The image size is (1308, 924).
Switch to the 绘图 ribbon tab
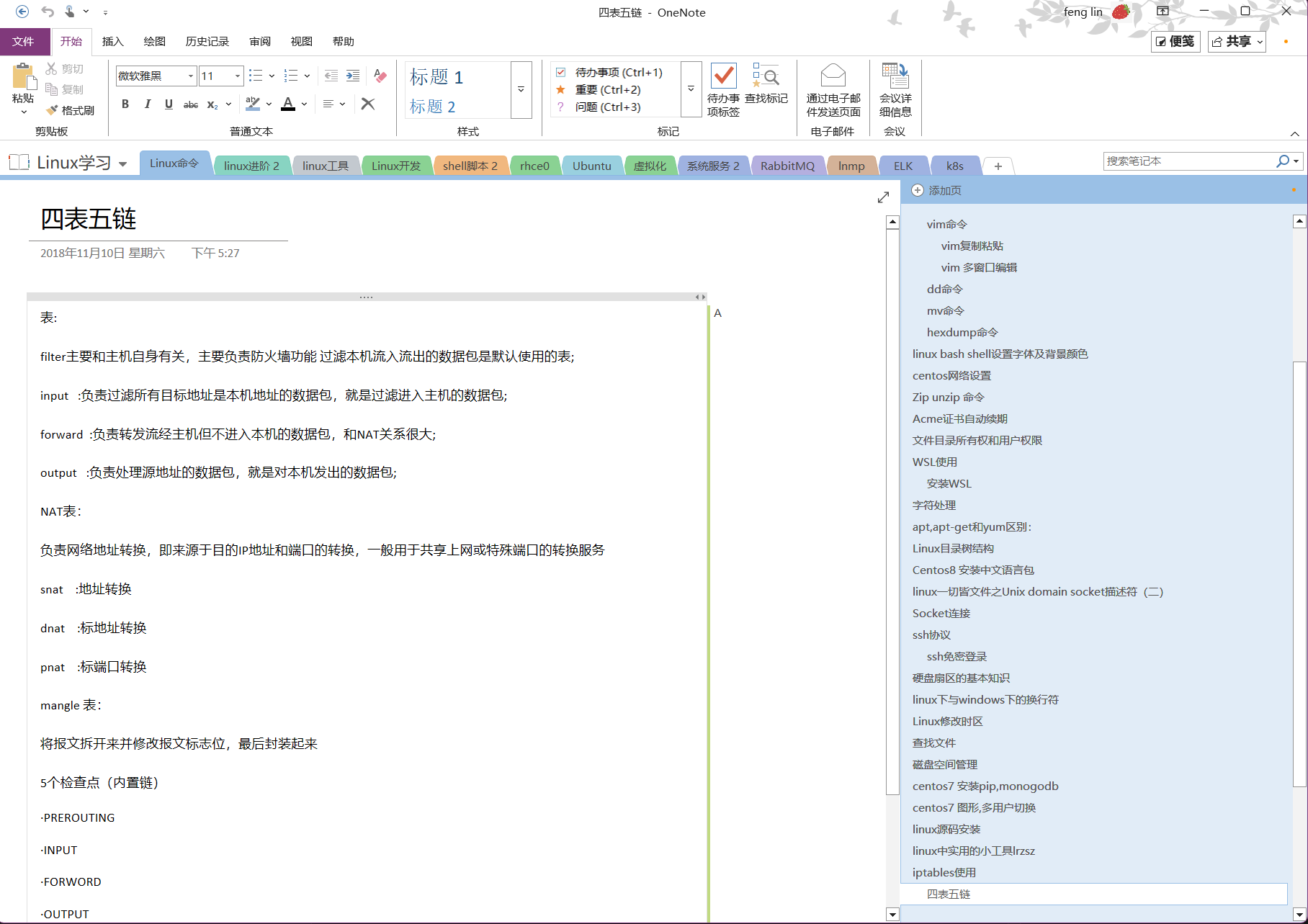[x=153, y=41]
